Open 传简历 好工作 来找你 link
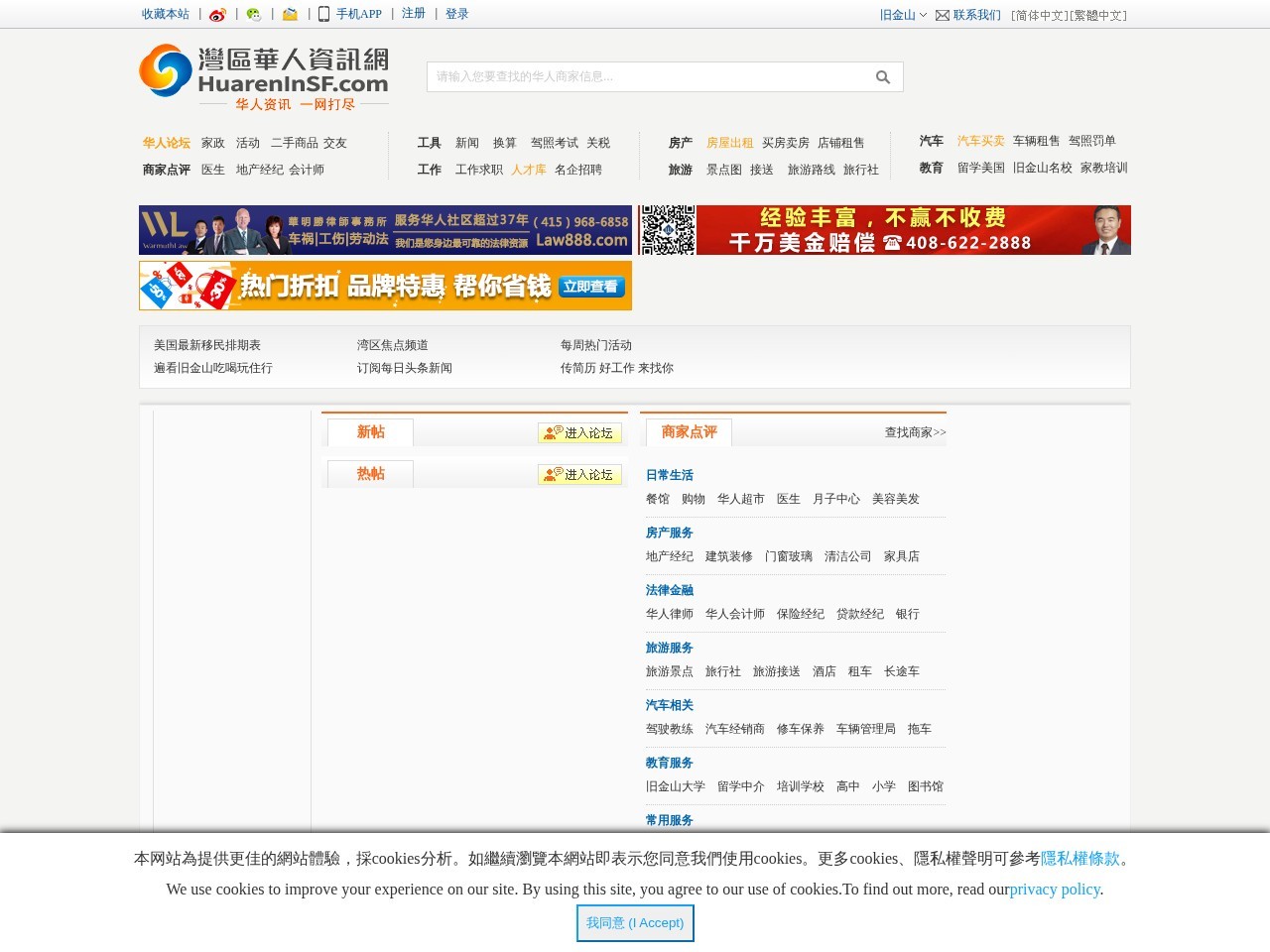The image size is (1270, 952). coord(617,368)
